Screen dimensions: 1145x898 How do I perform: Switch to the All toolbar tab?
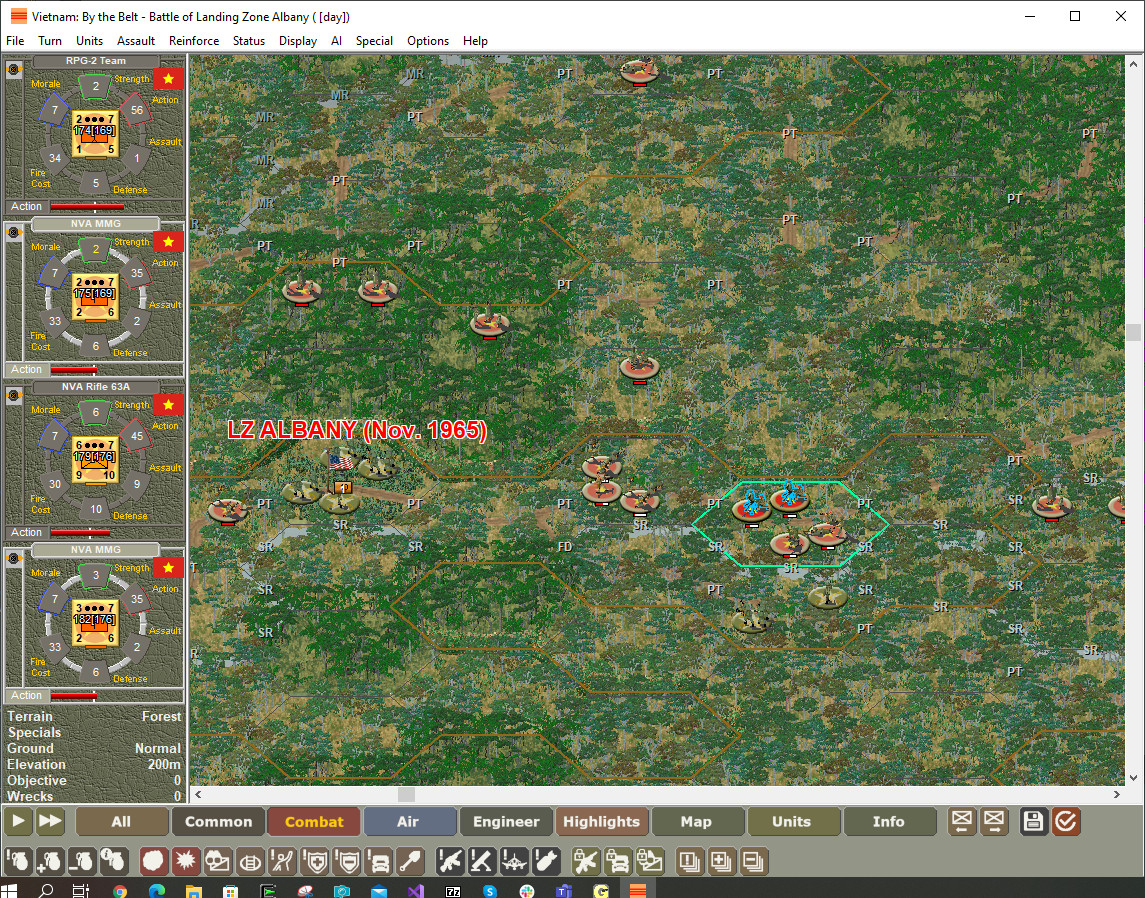[121, 821]
